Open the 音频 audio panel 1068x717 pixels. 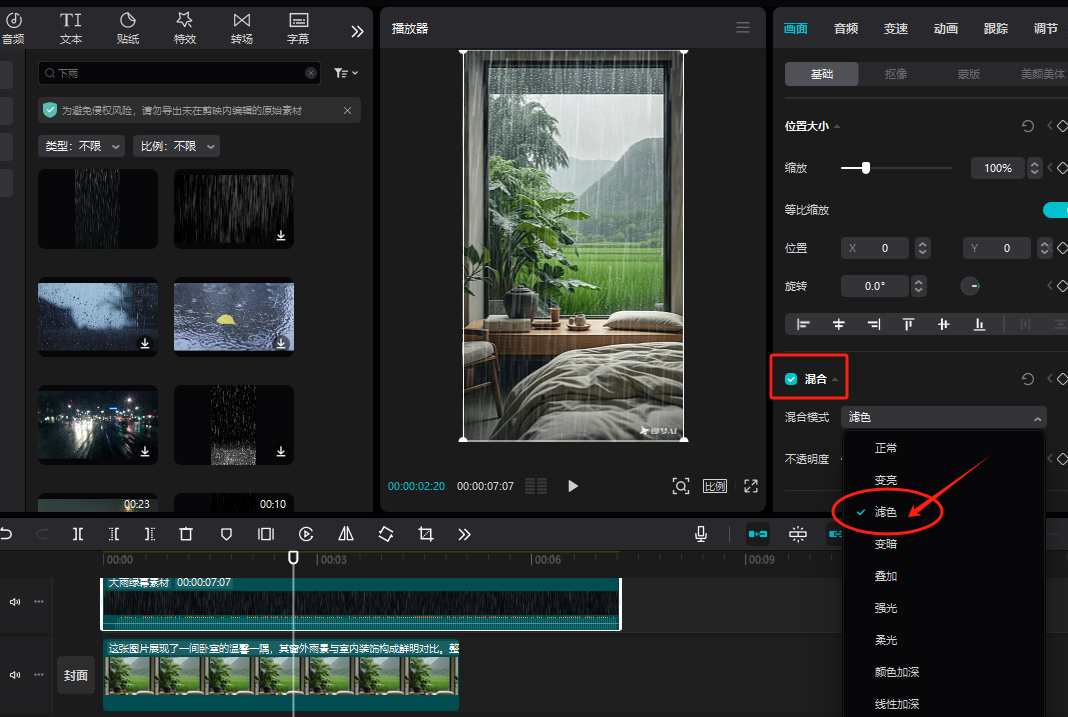(14, 27)
